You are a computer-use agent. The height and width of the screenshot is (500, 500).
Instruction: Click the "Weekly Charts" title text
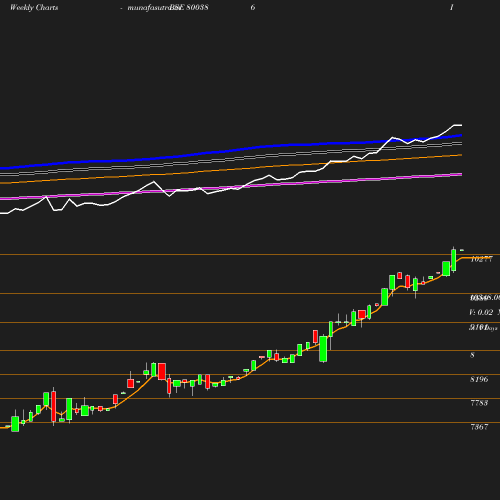click(34, 7)
